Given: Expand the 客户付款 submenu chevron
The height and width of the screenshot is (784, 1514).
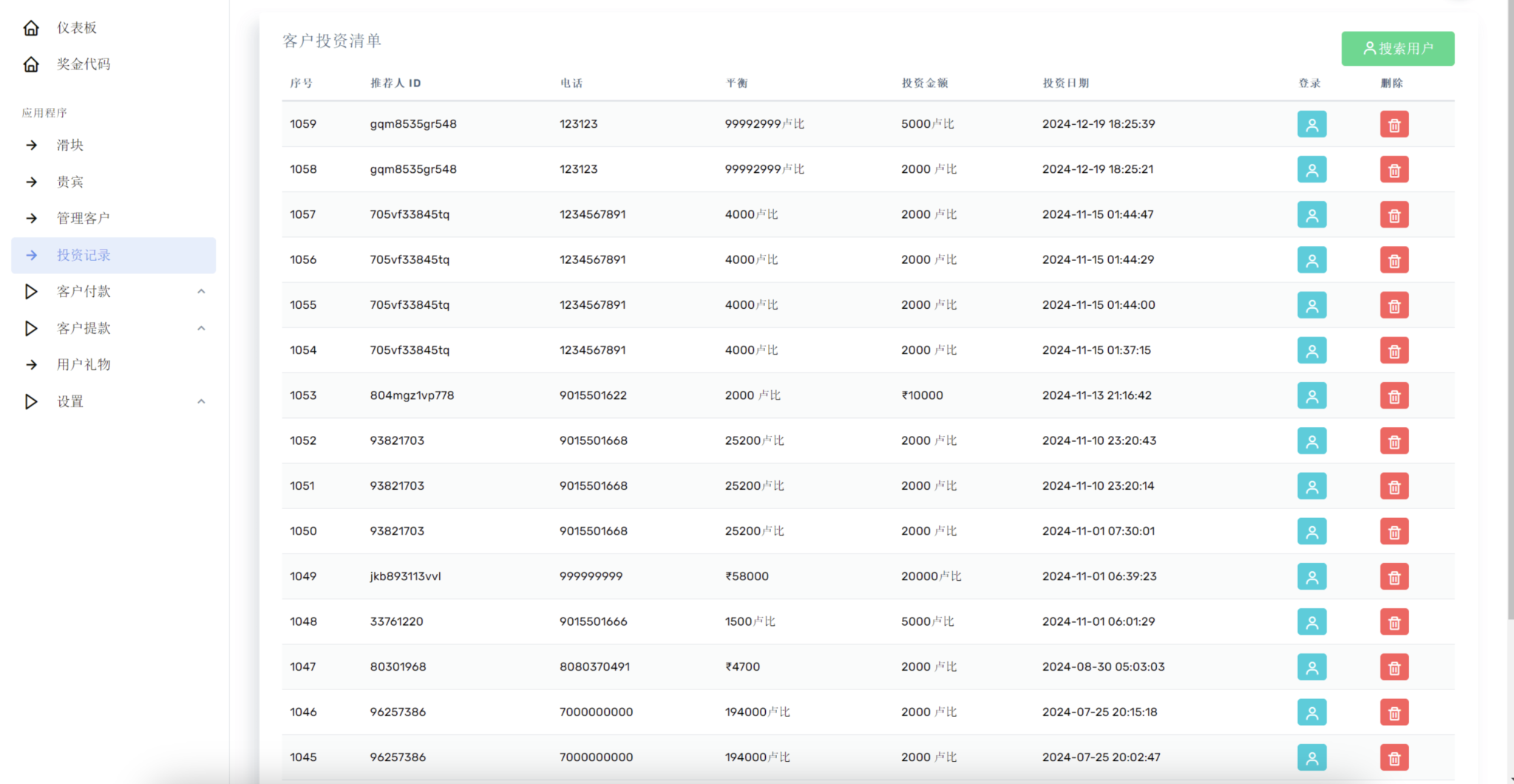Looking at the screenshot, I should 201,292.
